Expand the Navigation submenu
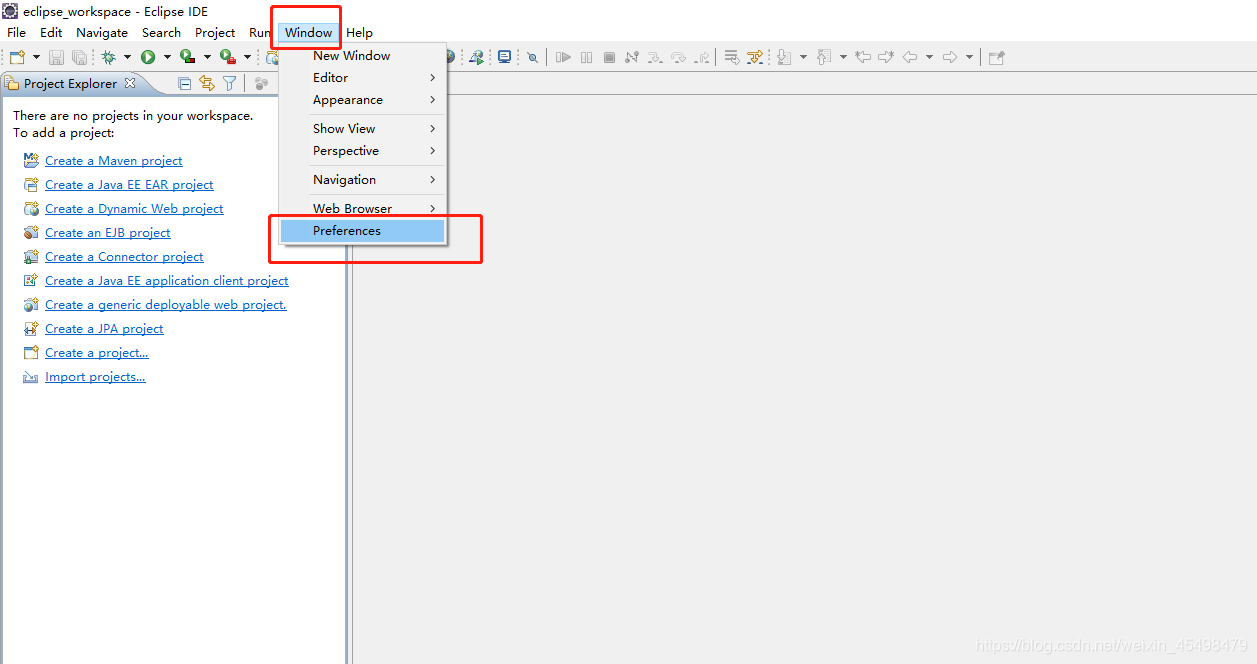Viewport: 1257px width, 664px height. click(363, 180)
